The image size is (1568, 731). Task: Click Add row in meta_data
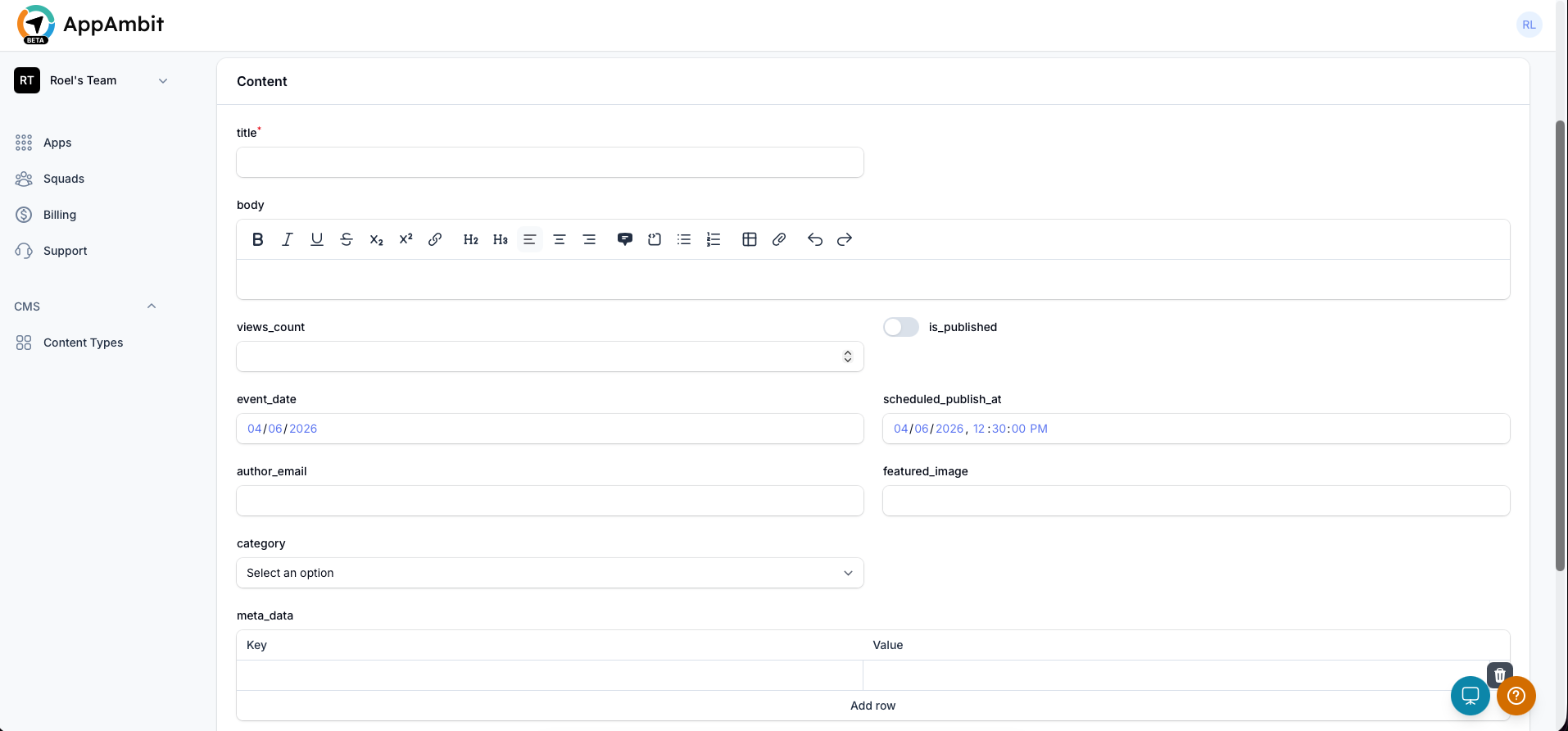coord(872,706)
